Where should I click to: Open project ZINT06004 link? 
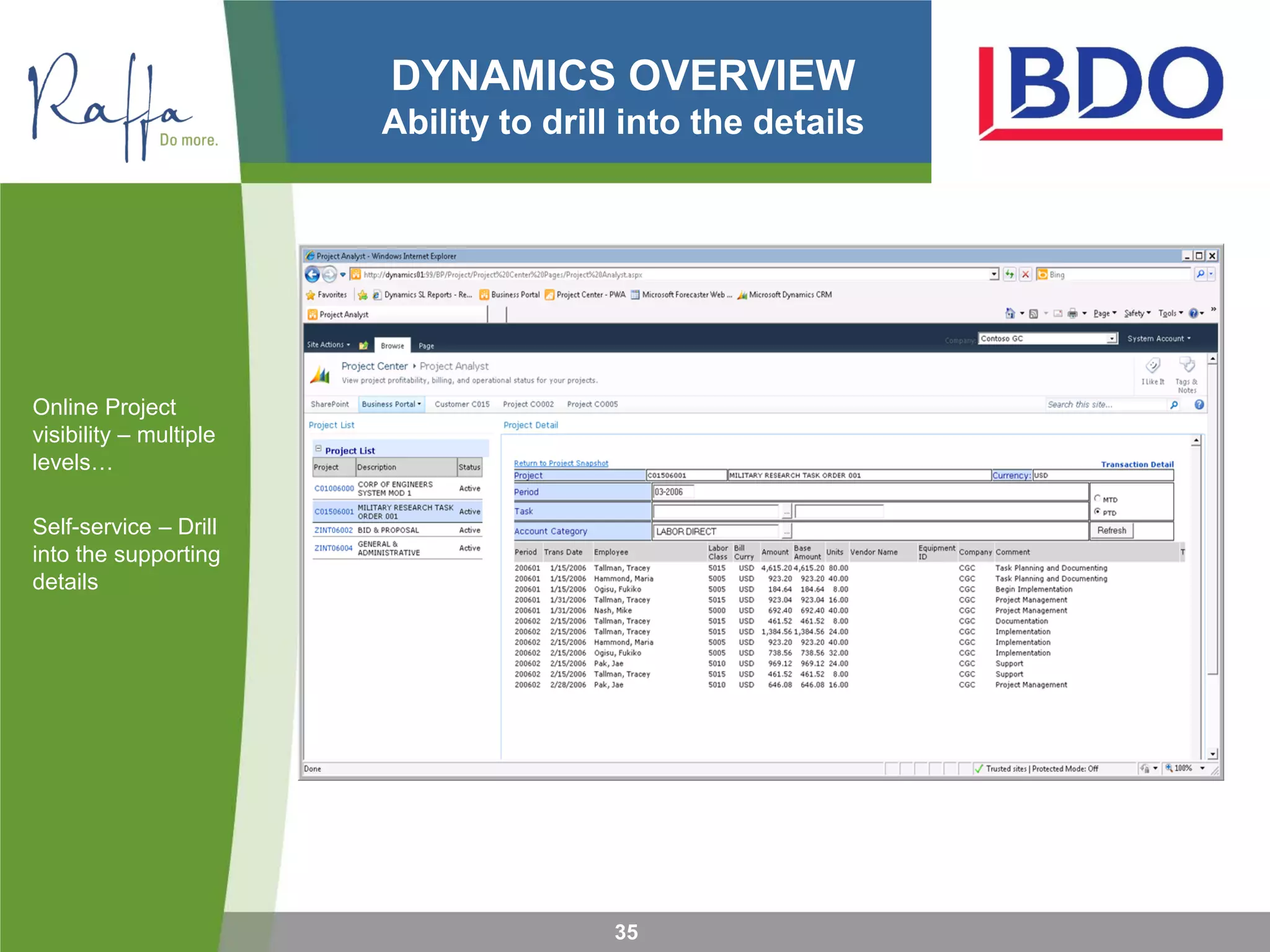(333, 549)
